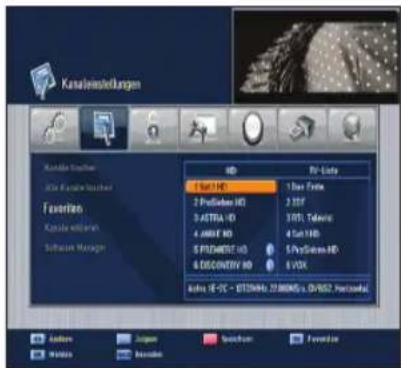The image size is (401, 368).
Task: Select 5 PREMIERE HD channel row
Action: pyautogui.click(x=231, y=250)
